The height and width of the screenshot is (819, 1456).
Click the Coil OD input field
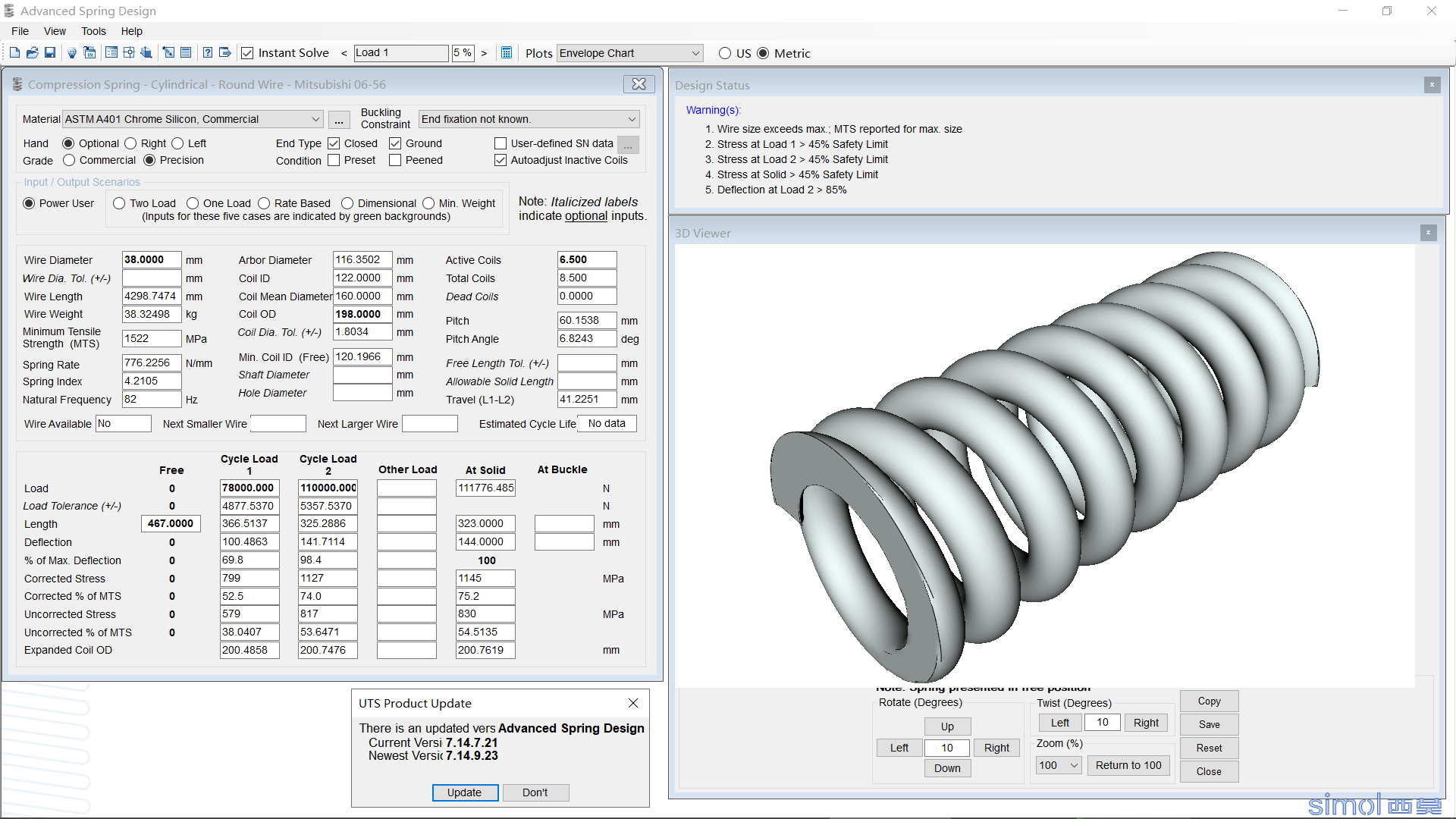362,314
